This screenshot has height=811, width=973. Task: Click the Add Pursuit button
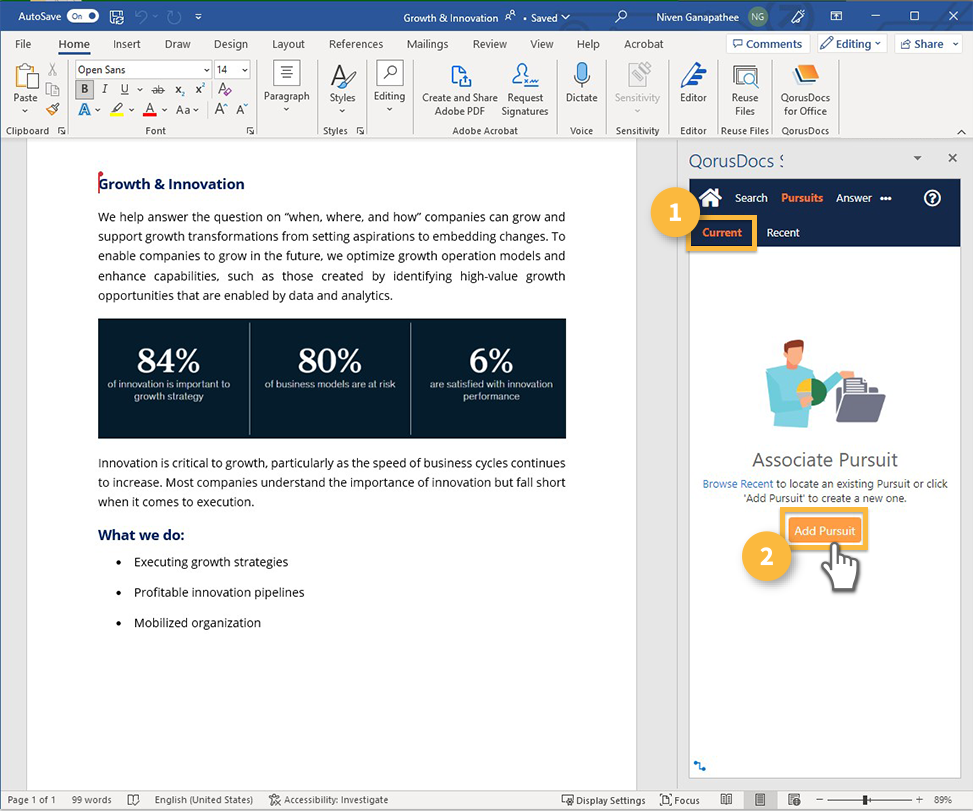pyautogui.click(x=824, y=531)
